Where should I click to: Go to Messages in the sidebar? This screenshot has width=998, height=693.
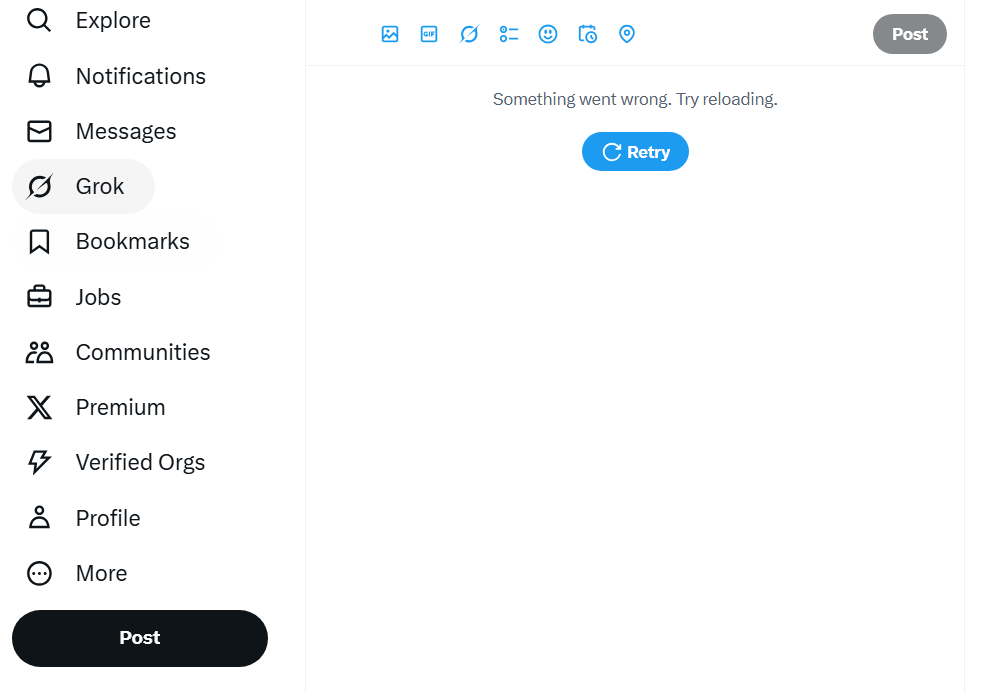coord(125,131)
